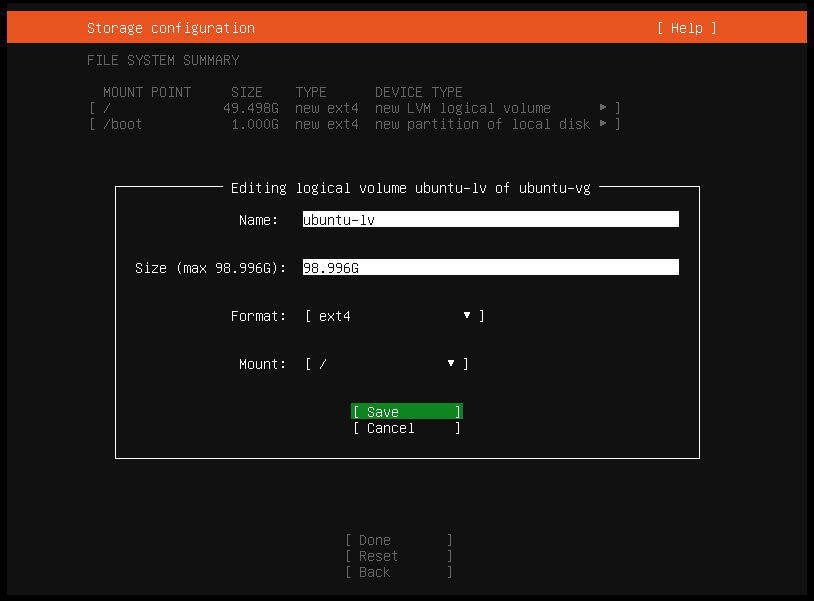Click the dialog title Editing logical volume
Viewport: 814px width, 601px height.
pyautogui.click(x=411, y=188)
